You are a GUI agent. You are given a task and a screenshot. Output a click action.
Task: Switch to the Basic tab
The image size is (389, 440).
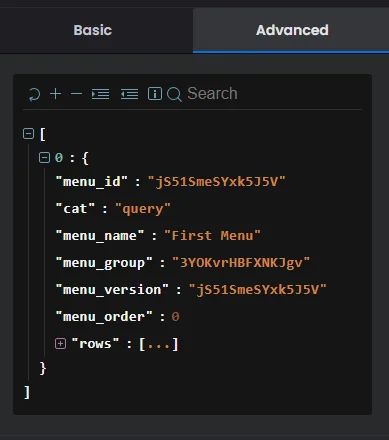point(93,30)
